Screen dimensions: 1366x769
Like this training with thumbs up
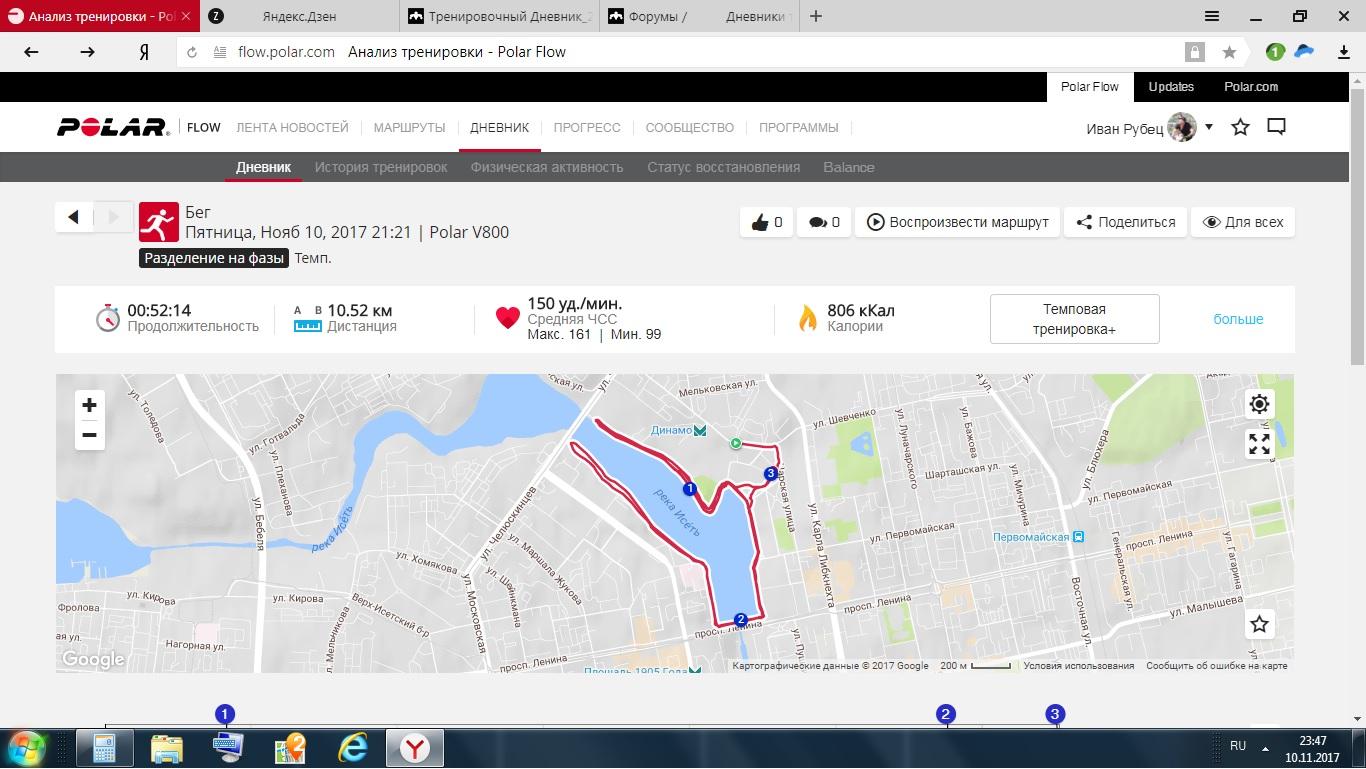pos(766,222)
